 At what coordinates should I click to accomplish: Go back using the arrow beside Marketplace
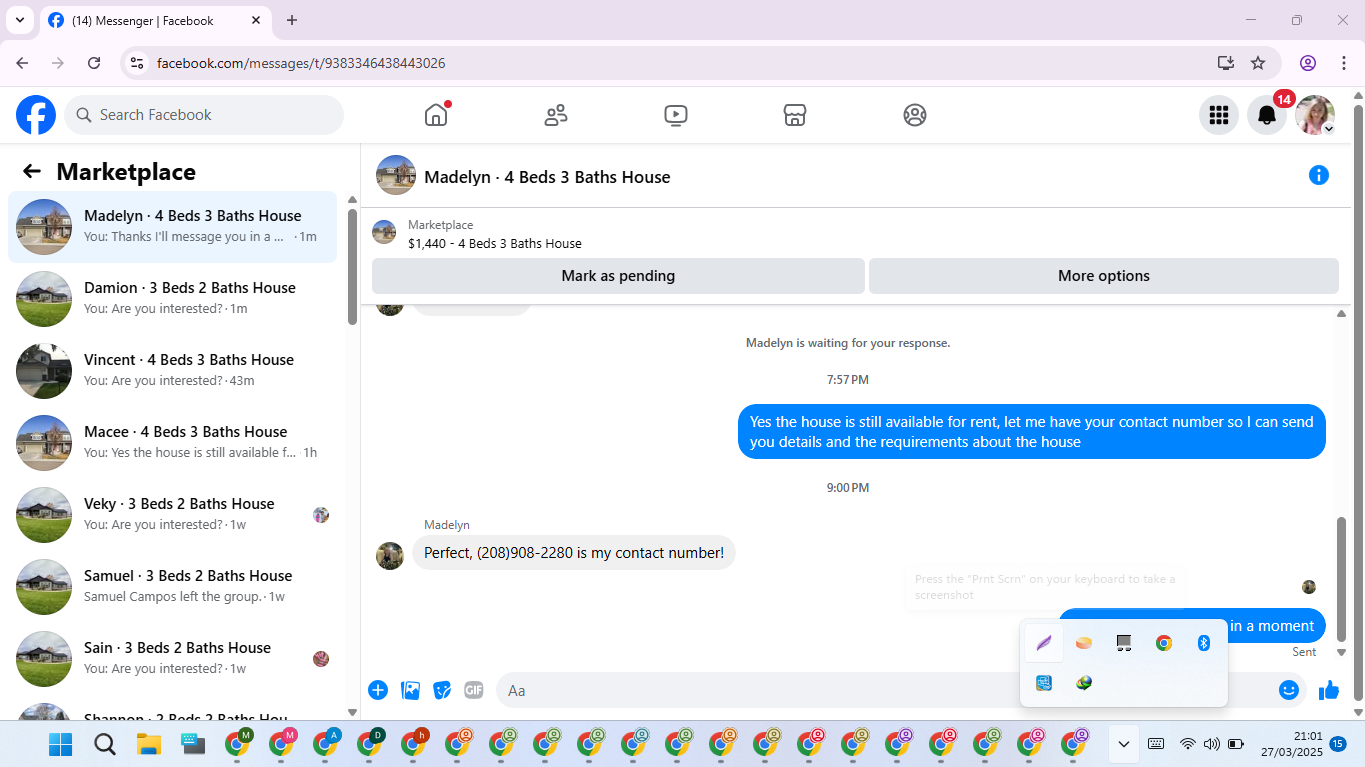pyautogui.click(x=32, y=171)
